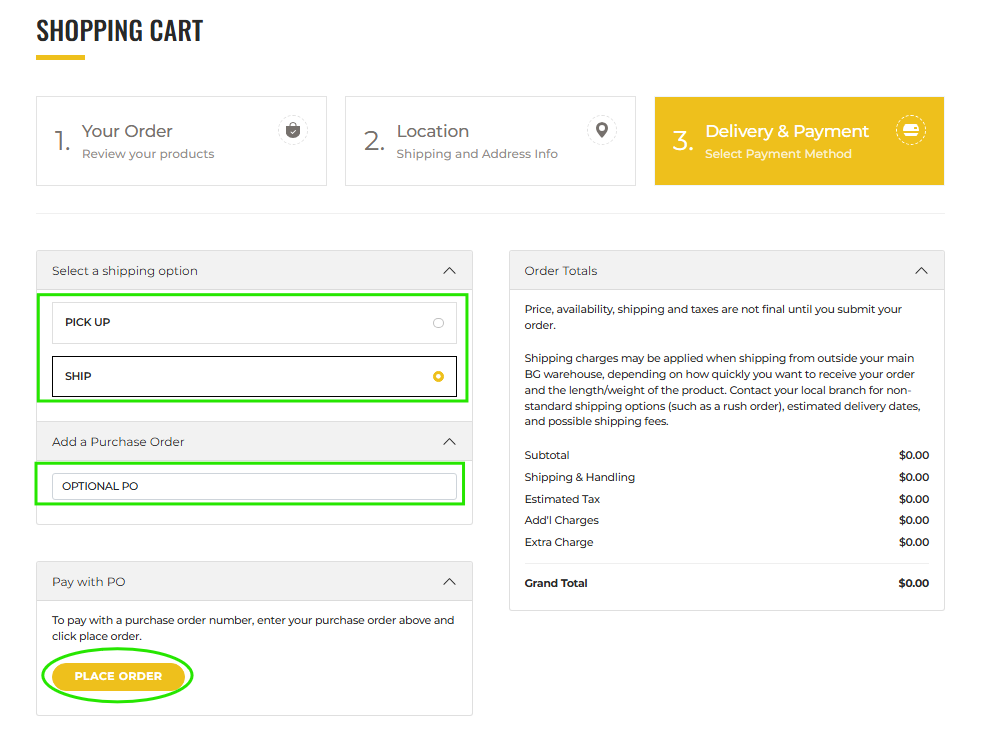Click the Add'l Charges label
Viewport: 1004px width, 751px height.
(562, 520)
